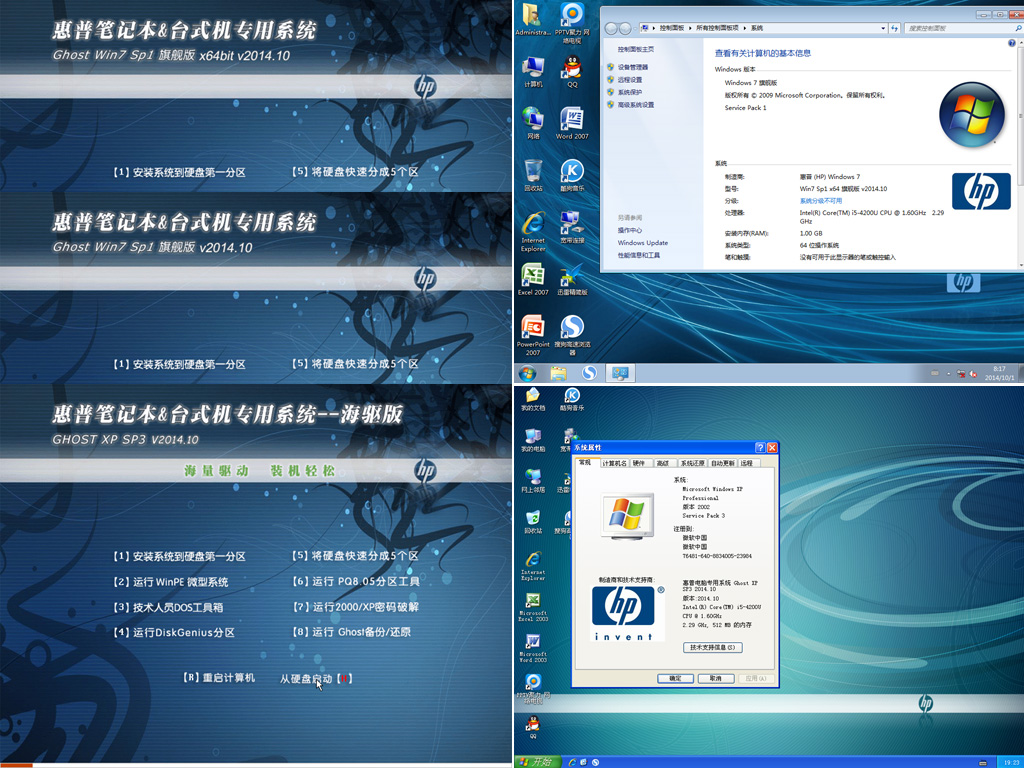Open Internet Explorer on XP desktop
Screen dimensions: 1024x768
533,566
